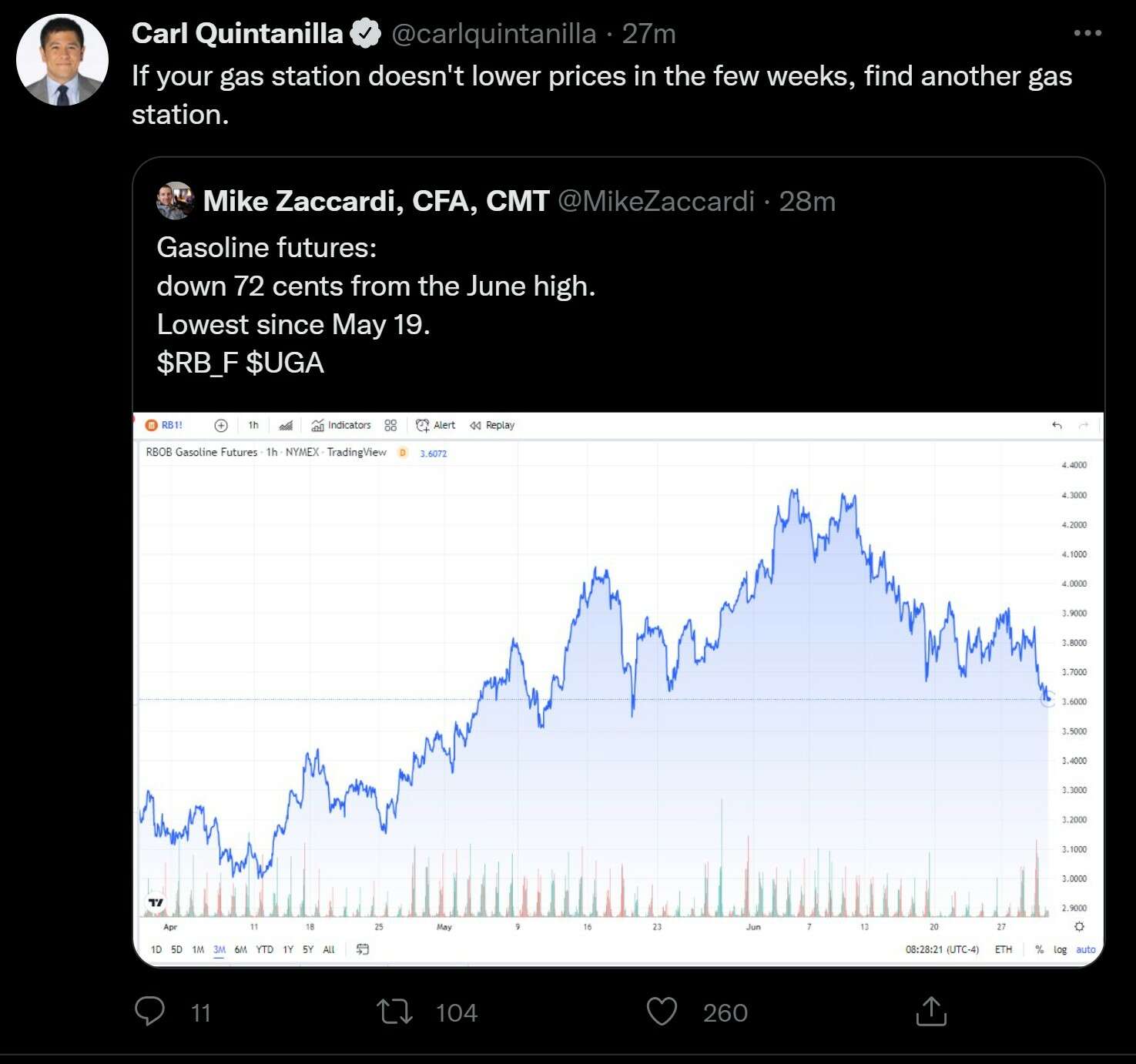Open the 1h interval dropdown

click(x=253, y=425)
